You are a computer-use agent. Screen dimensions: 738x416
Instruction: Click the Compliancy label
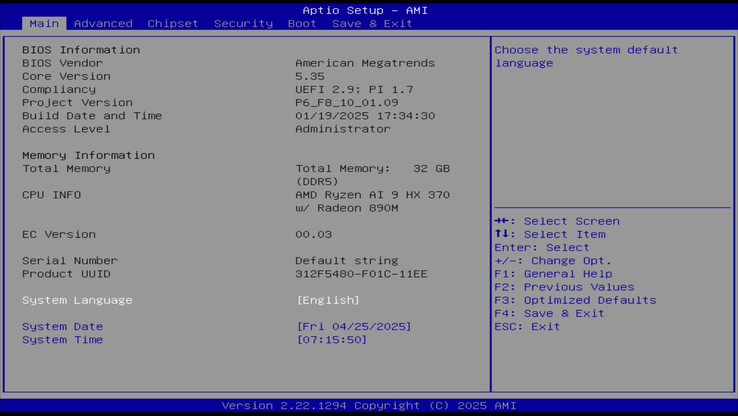tap(59, 89)
